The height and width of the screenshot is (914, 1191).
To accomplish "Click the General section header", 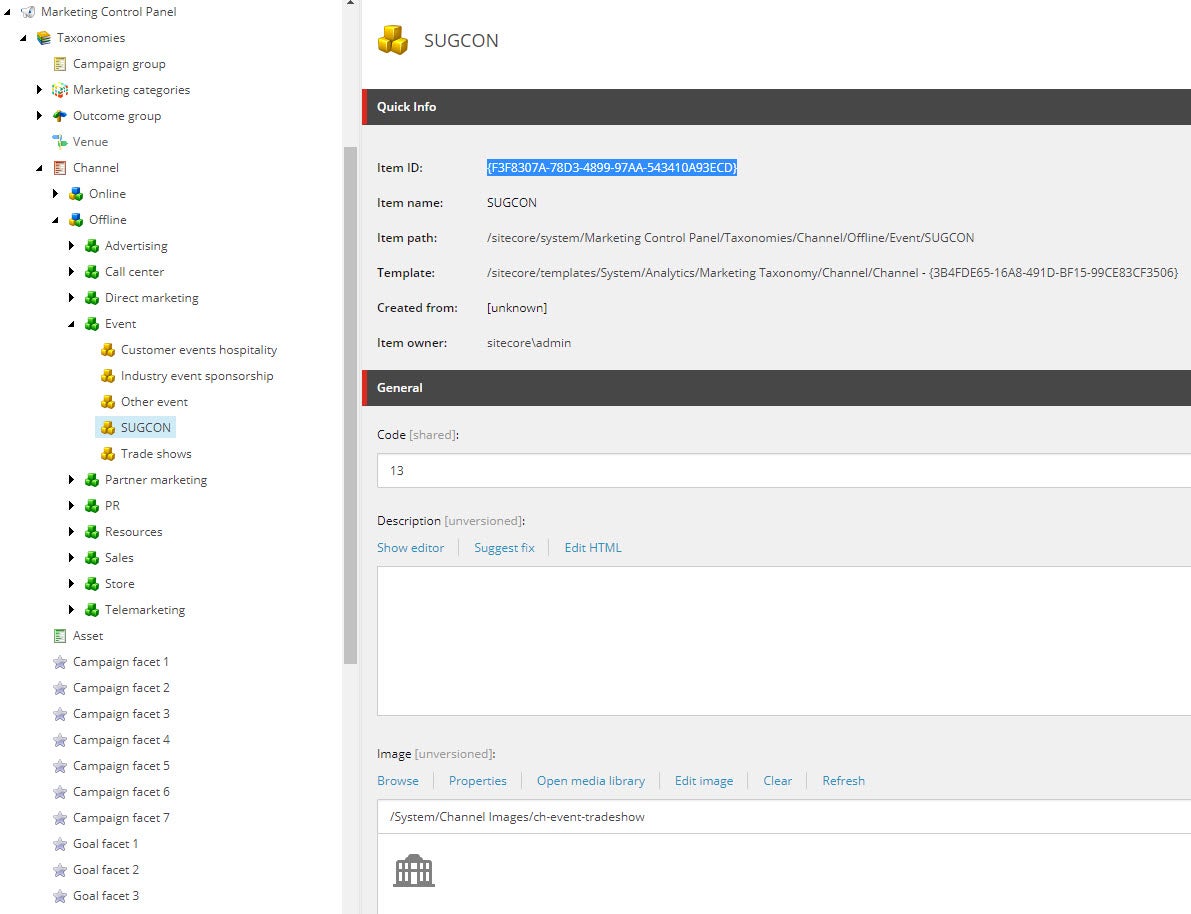I will pyautogui.click(x=398, y=388).
